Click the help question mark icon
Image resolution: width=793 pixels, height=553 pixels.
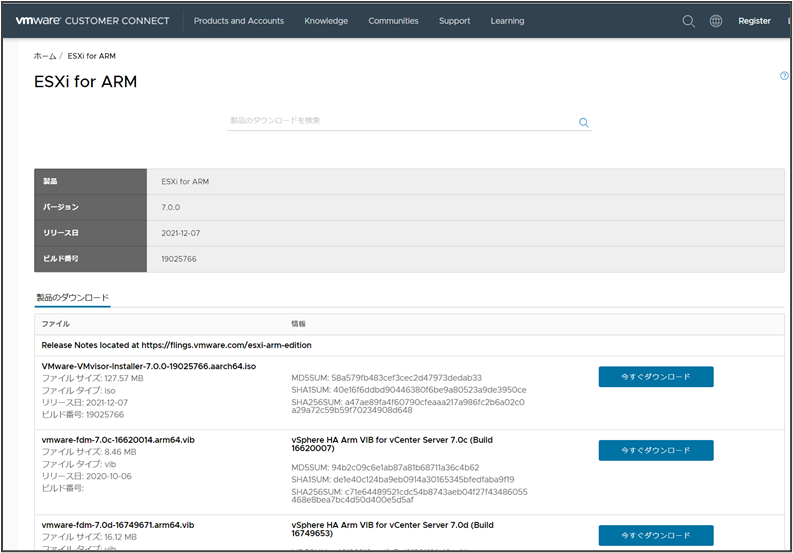tap(784, 76)
